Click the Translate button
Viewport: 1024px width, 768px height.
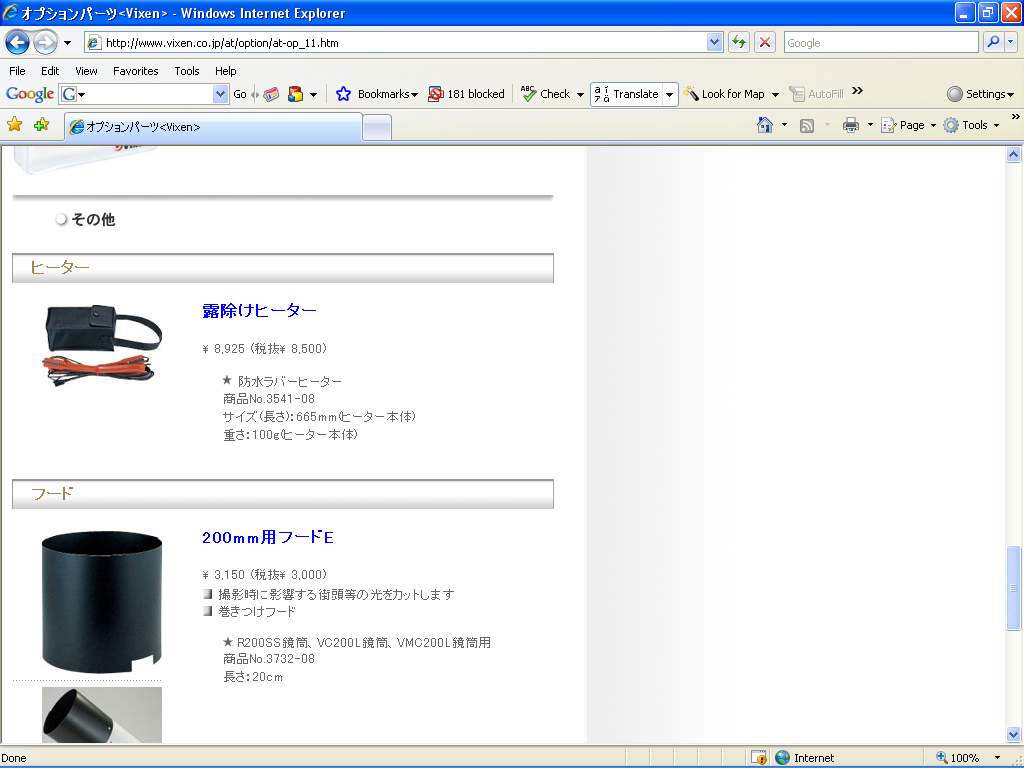pos(627,94)
